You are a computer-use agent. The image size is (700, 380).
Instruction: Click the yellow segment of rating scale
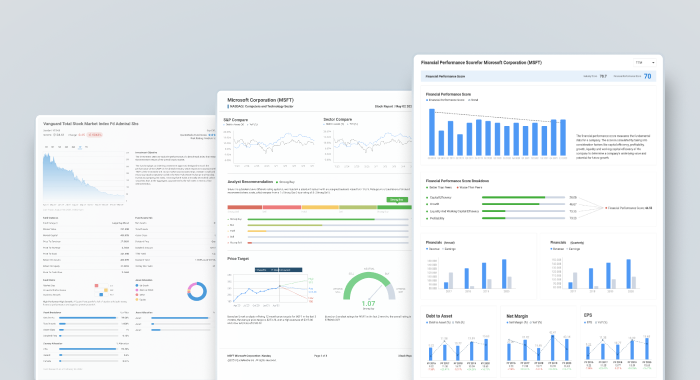point(320,207)
